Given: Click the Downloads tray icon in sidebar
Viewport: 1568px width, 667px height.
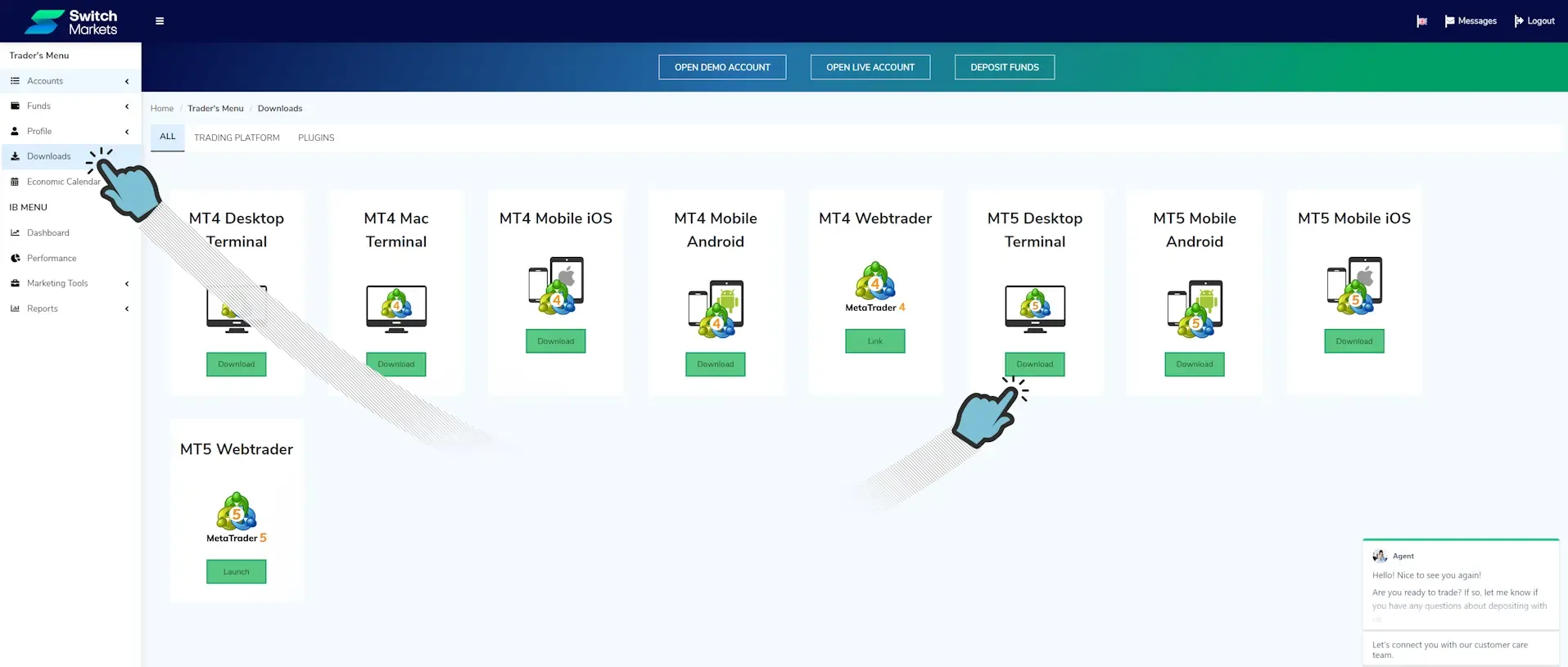Looking at the screenshot, I should (x=15, y=156).
